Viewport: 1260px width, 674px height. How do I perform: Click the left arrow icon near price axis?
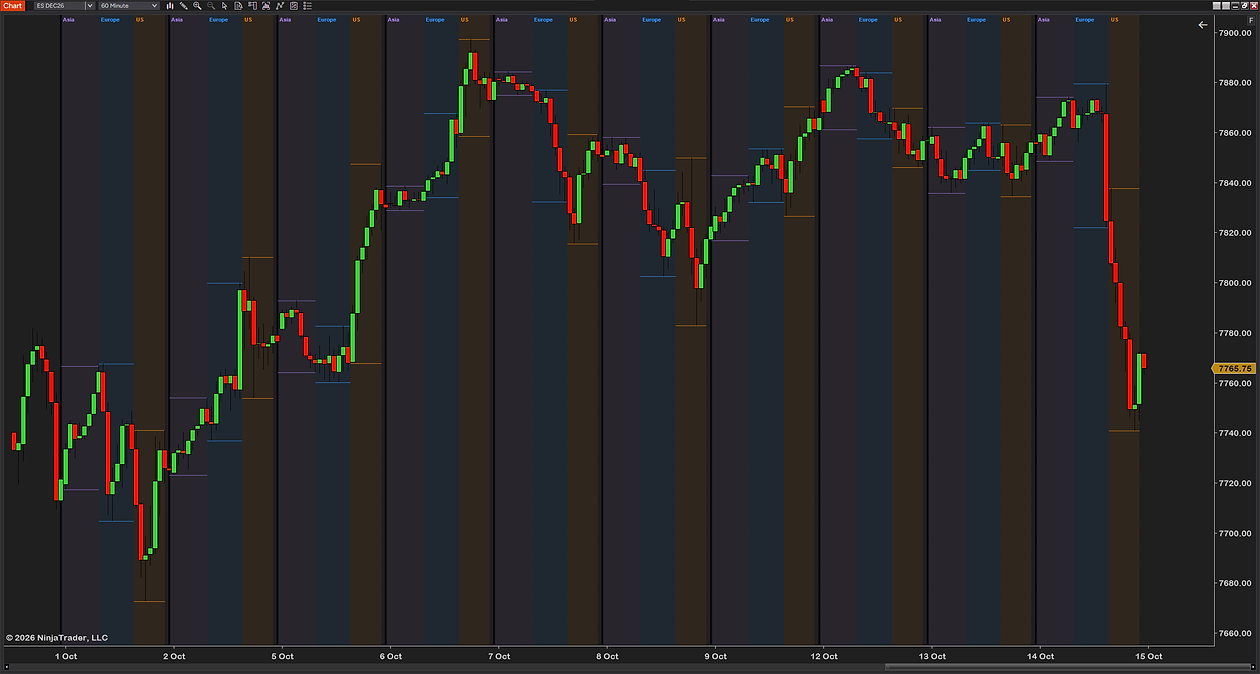(1203, 25)
